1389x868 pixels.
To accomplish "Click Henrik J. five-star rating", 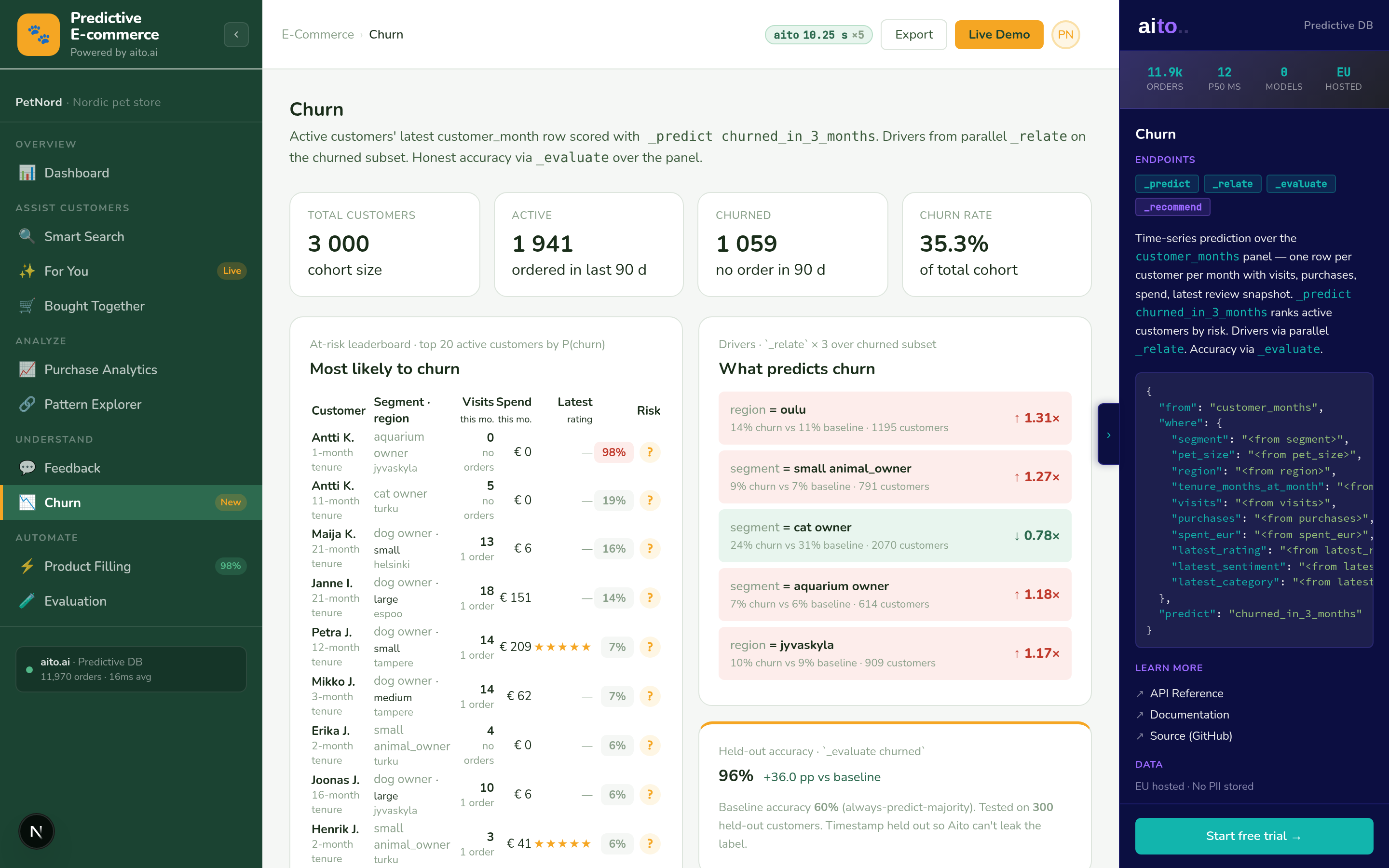I will point(562,843).
